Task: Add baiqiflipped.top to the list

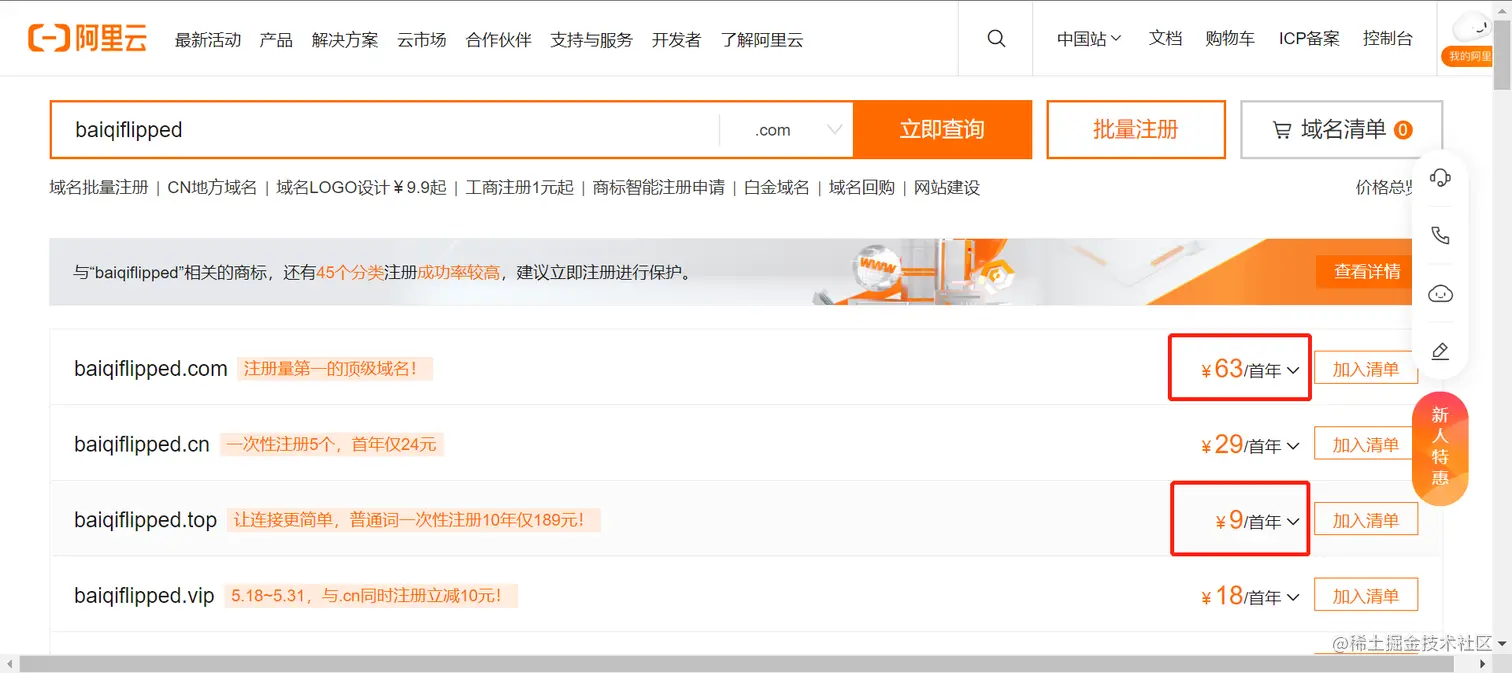Action: click(1365, 520)
